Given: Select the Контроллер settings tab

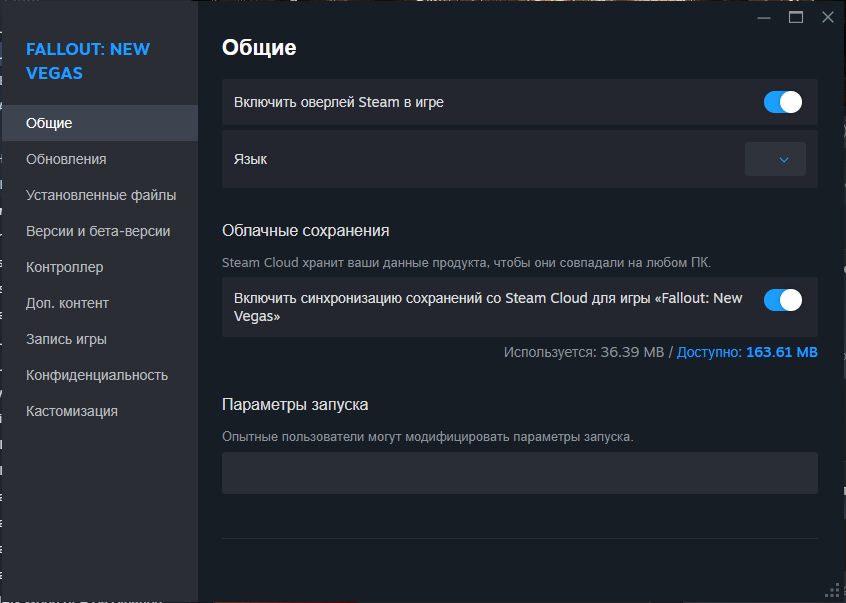Looking at the screenshot, I should click(100, 267).
